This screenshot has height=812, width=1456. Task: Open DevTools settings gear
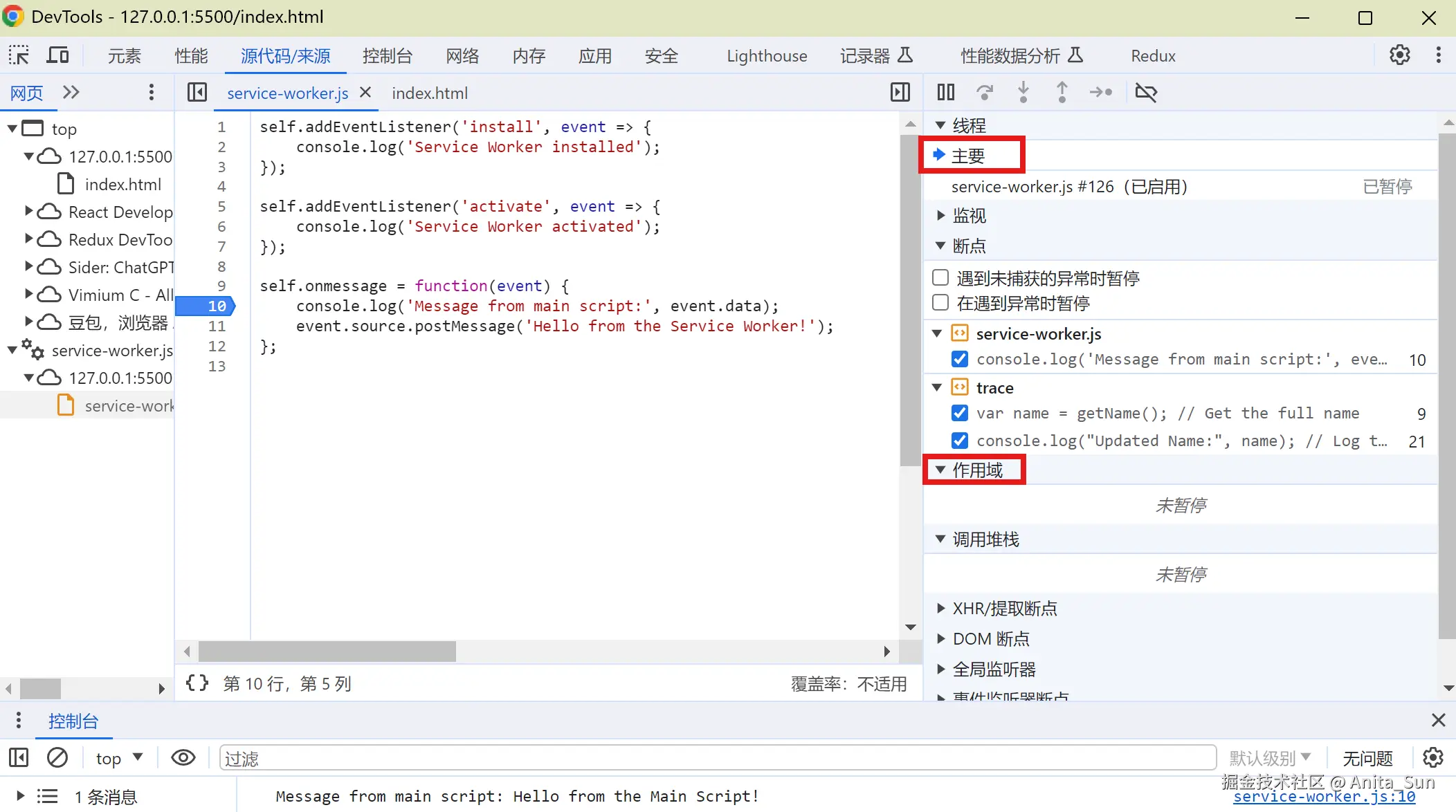tap(1399, 55)
